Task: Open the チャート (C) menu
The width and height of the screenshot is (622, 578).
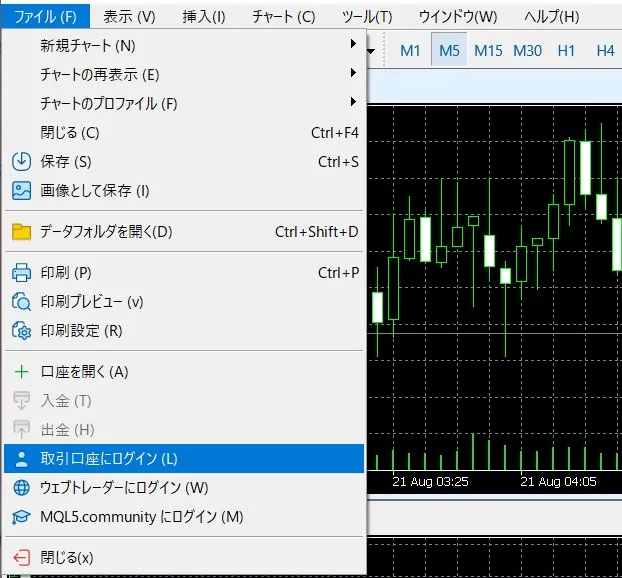Action: pyautogui.click(x=283, y=16)
